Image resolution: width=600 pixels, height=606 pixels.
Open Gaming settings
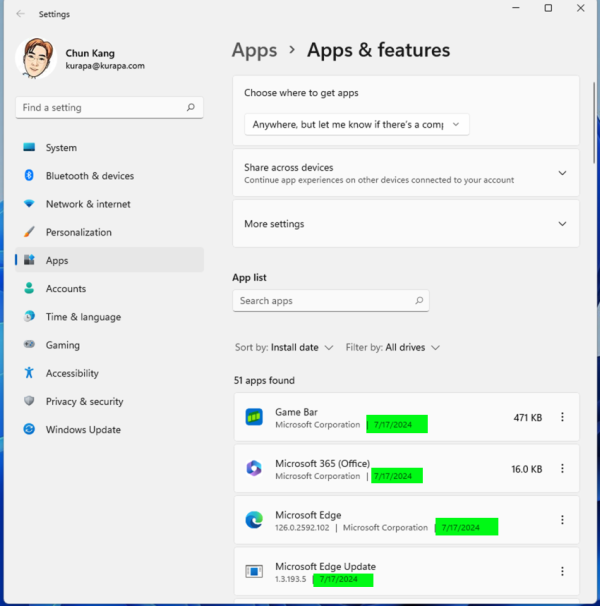pyautogui.click(x=109, y=345)
